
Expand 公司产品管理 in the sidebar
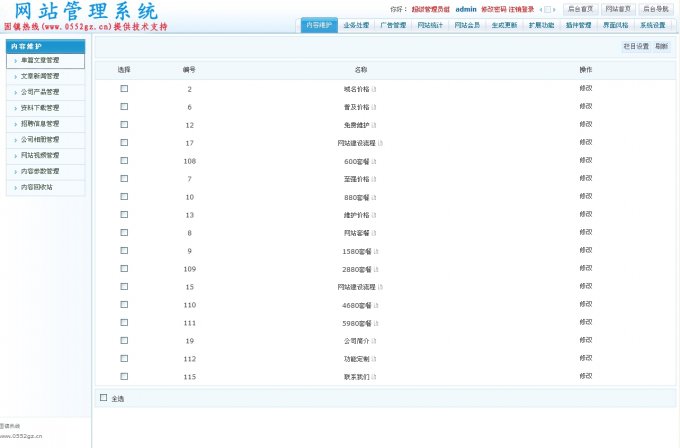[46, 92]
